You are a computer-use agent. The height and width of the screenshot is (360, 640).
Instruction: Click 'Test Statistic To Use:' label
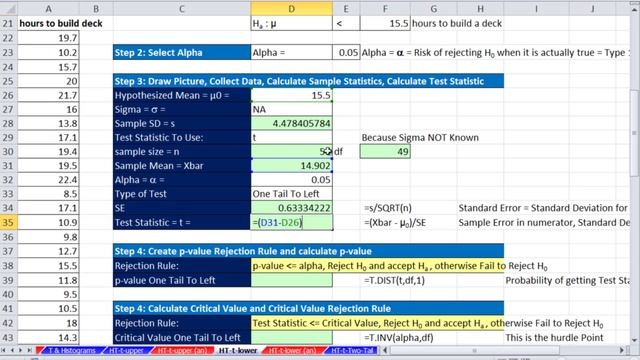[x=182, y=138]
